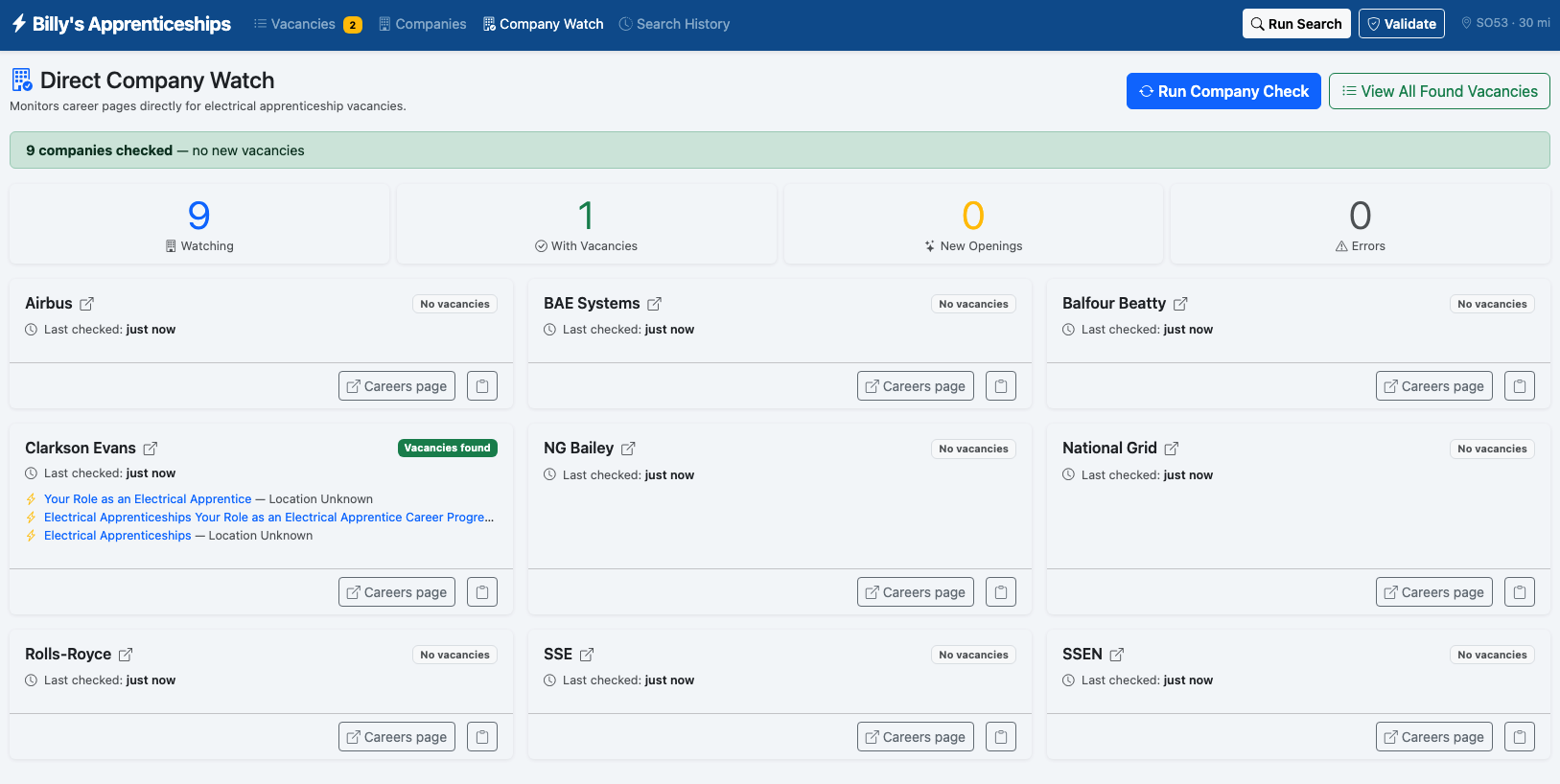This screenshot has height=784, width=1560.
Task: Click the National Grid company name
Action: [1109, 449]
